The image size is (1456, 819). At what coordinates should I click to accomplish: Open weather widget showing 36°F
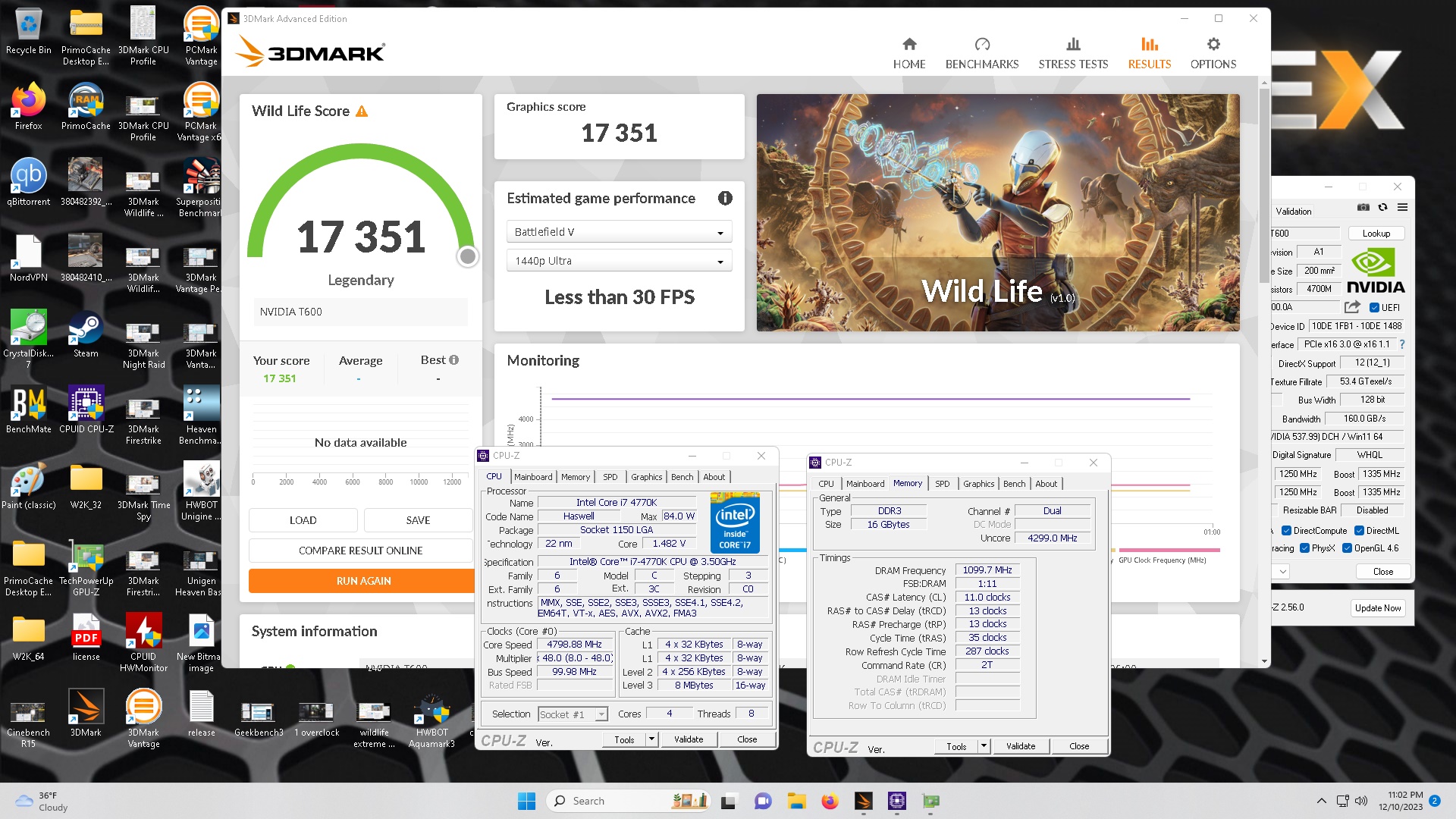click(x=42, y=801)
